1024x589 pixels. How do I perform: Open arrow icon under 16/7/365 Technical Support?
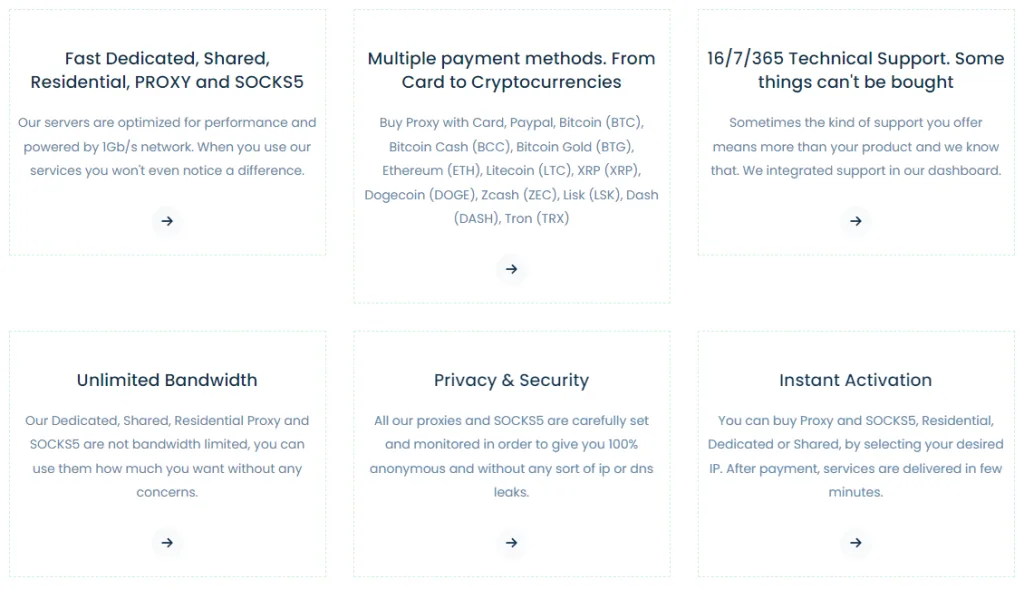point(855,221)
